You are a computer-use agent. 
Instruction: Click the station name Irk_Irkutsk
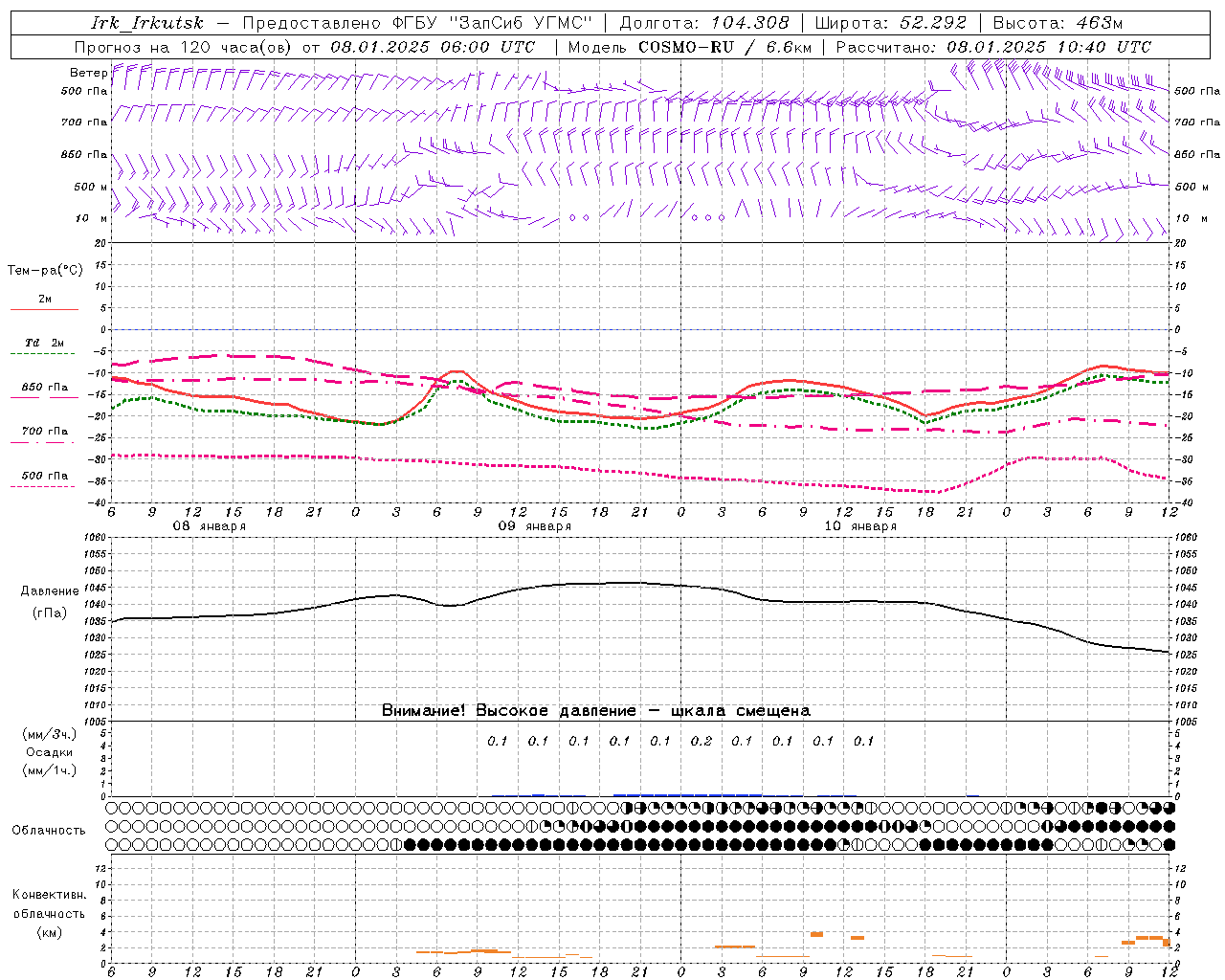[x=147, y=23]
